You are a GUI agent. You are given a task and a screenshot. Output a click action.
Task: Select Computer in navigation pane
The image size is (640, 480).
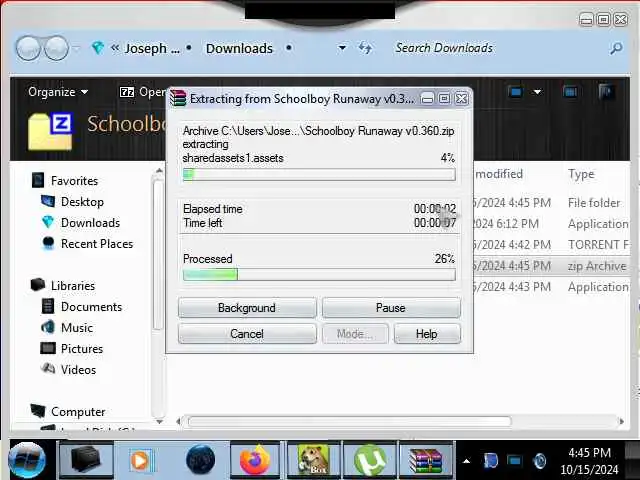[x=78, y=412]
